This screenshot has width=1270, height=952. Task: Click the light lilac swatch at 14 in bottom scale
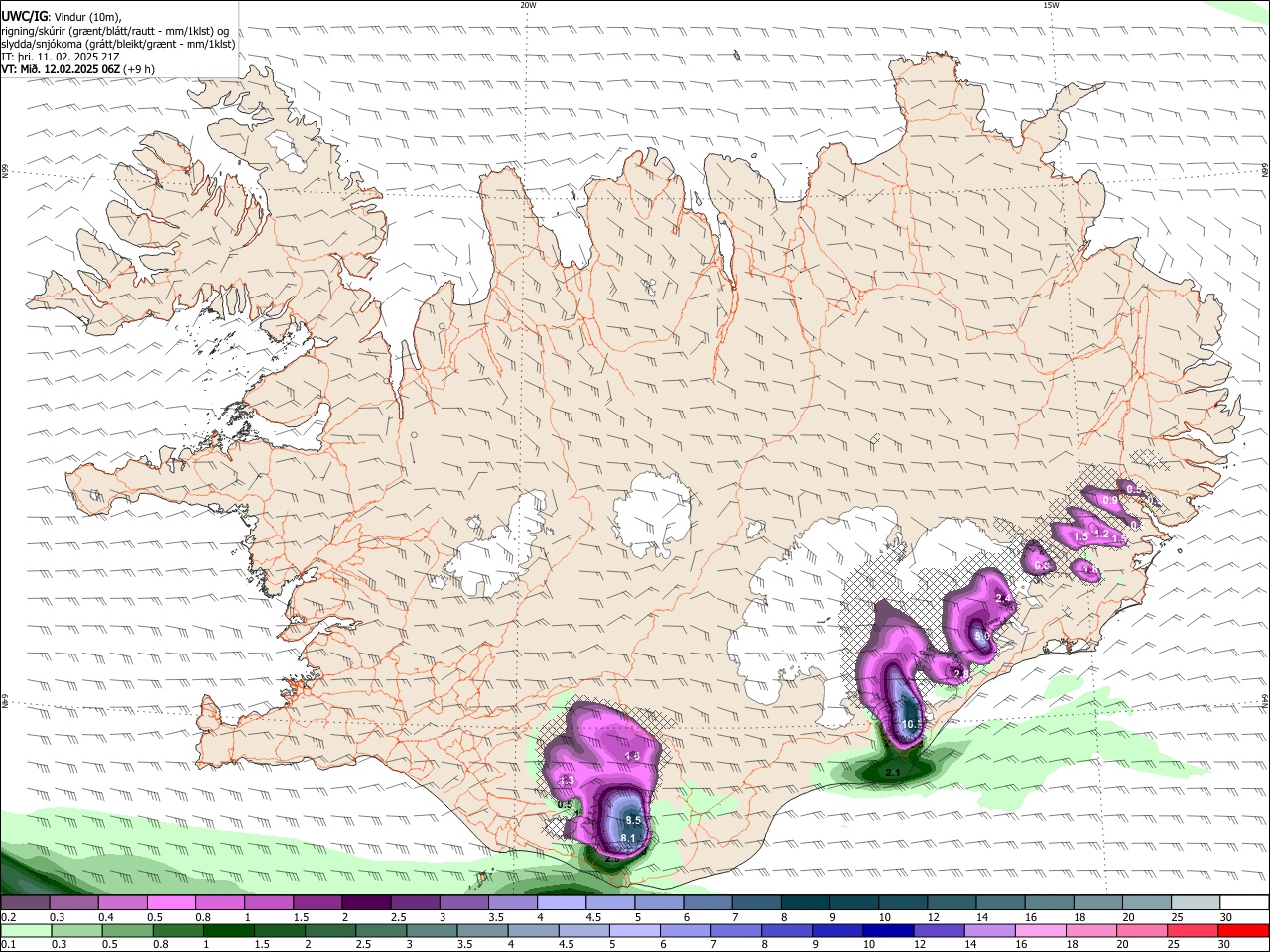click(988, 931)
